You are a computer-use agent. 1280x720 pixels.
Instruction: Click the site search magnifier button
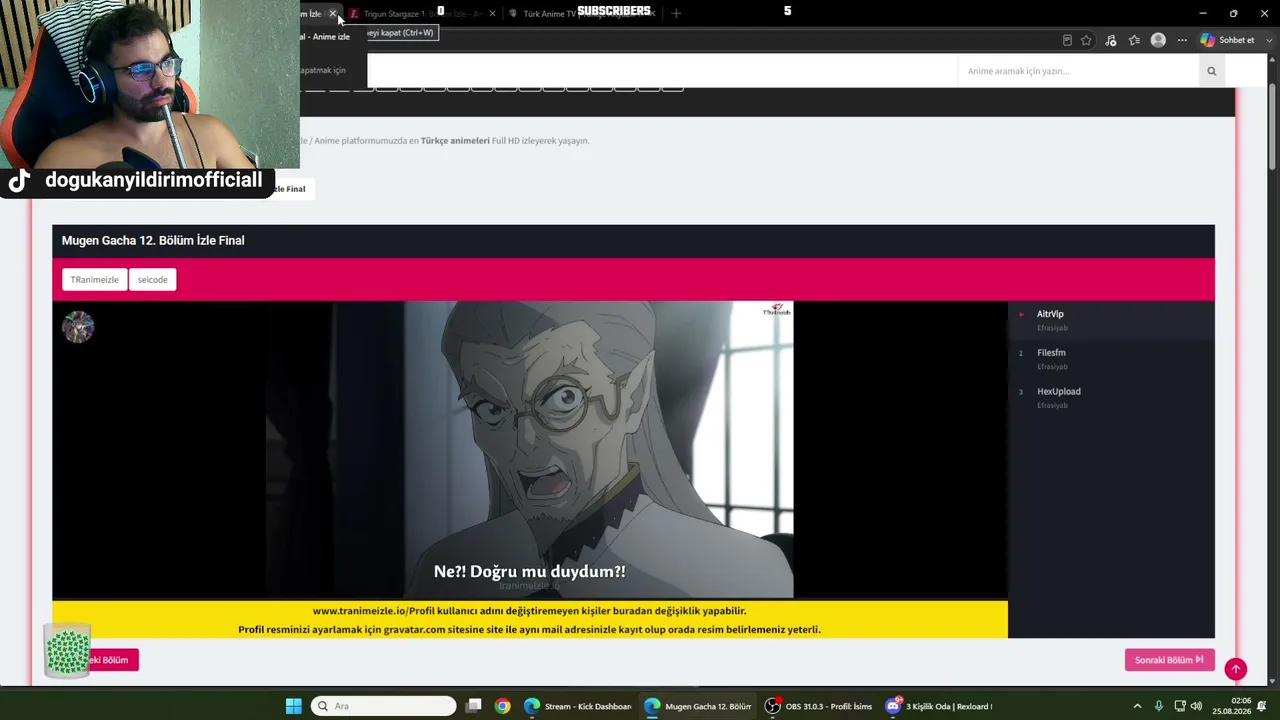tap(1211, 71)
